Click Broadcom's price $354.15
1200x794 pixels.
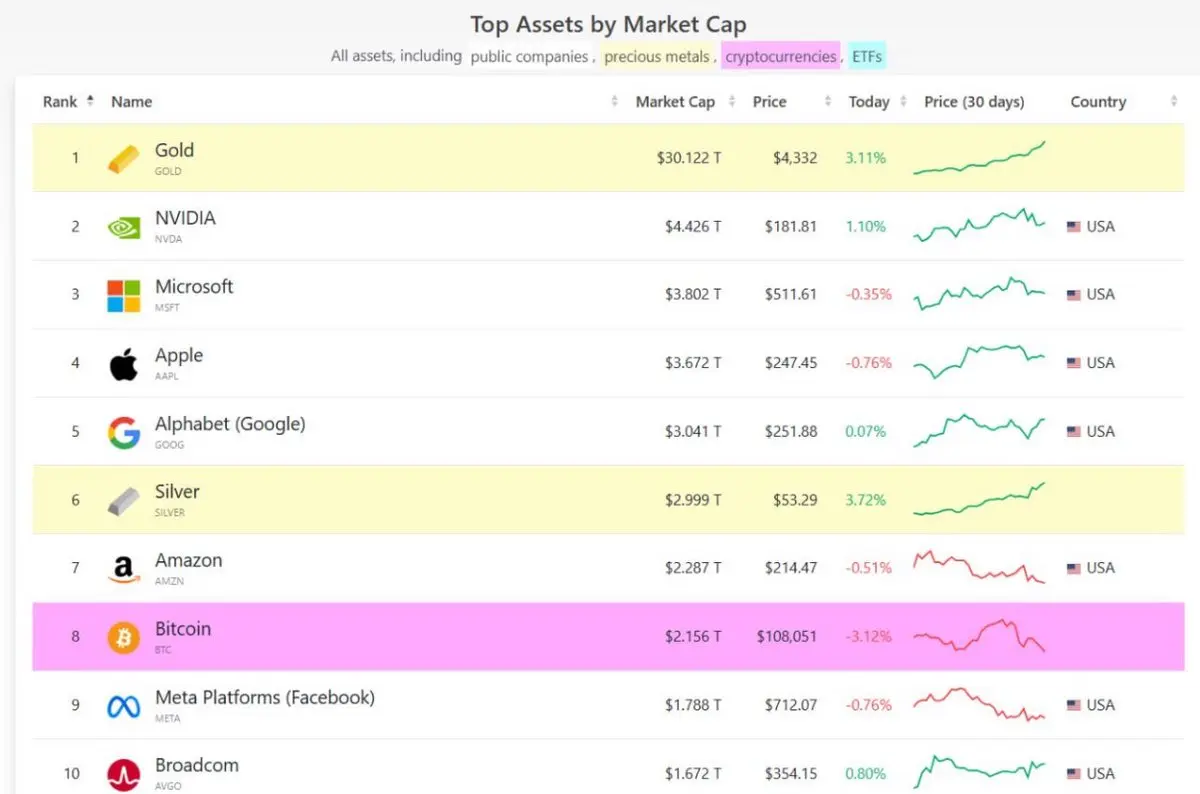(x=791, y=774)
